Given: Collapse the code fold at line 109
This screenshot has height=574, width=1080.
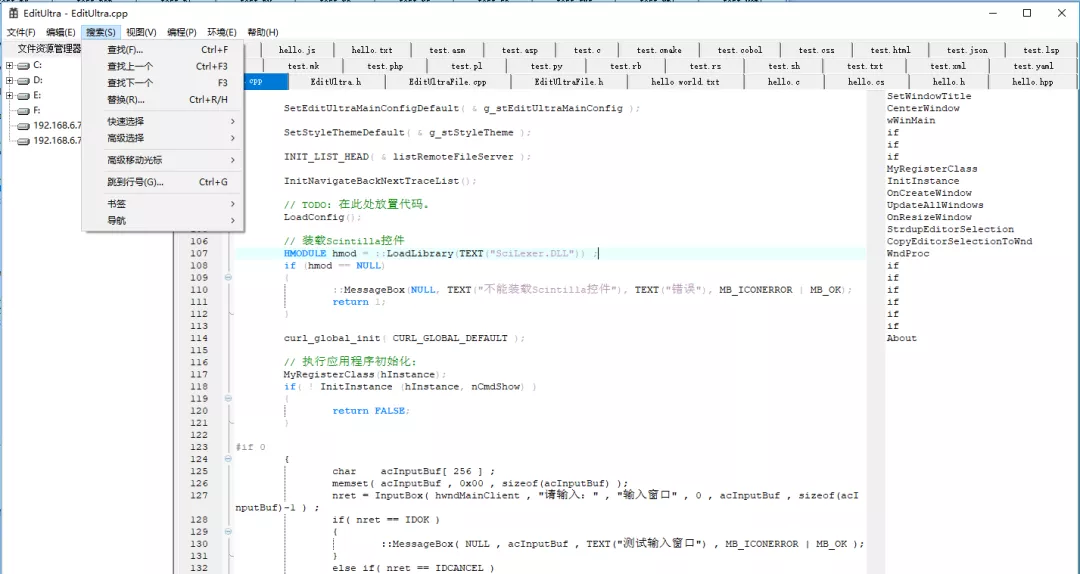Looking at the screenshot, I should pyautogui.click(x=228, y=278).
